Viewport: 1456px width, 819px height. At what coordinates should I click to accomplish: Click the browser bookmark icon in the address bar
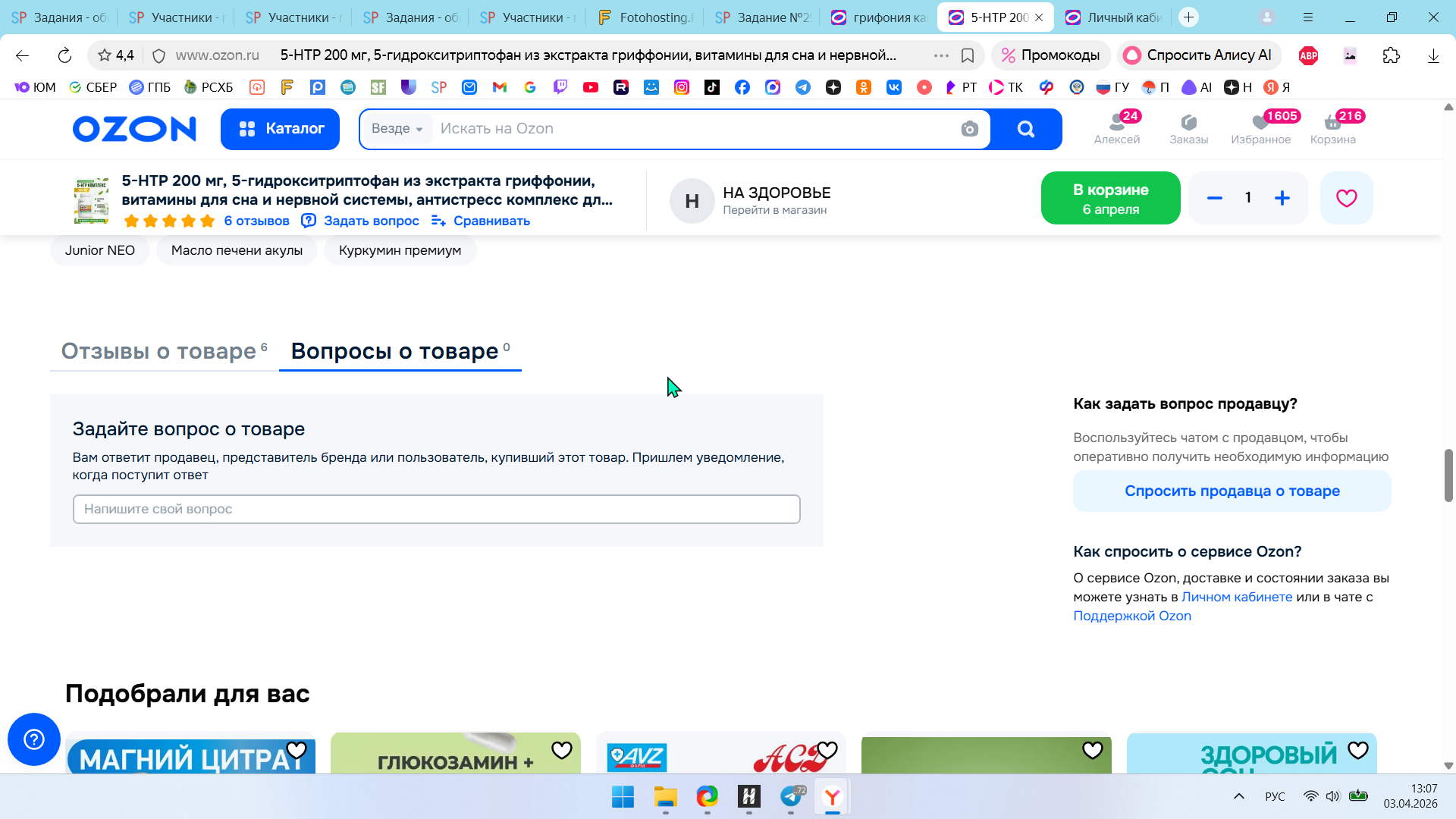coord(968,55)
